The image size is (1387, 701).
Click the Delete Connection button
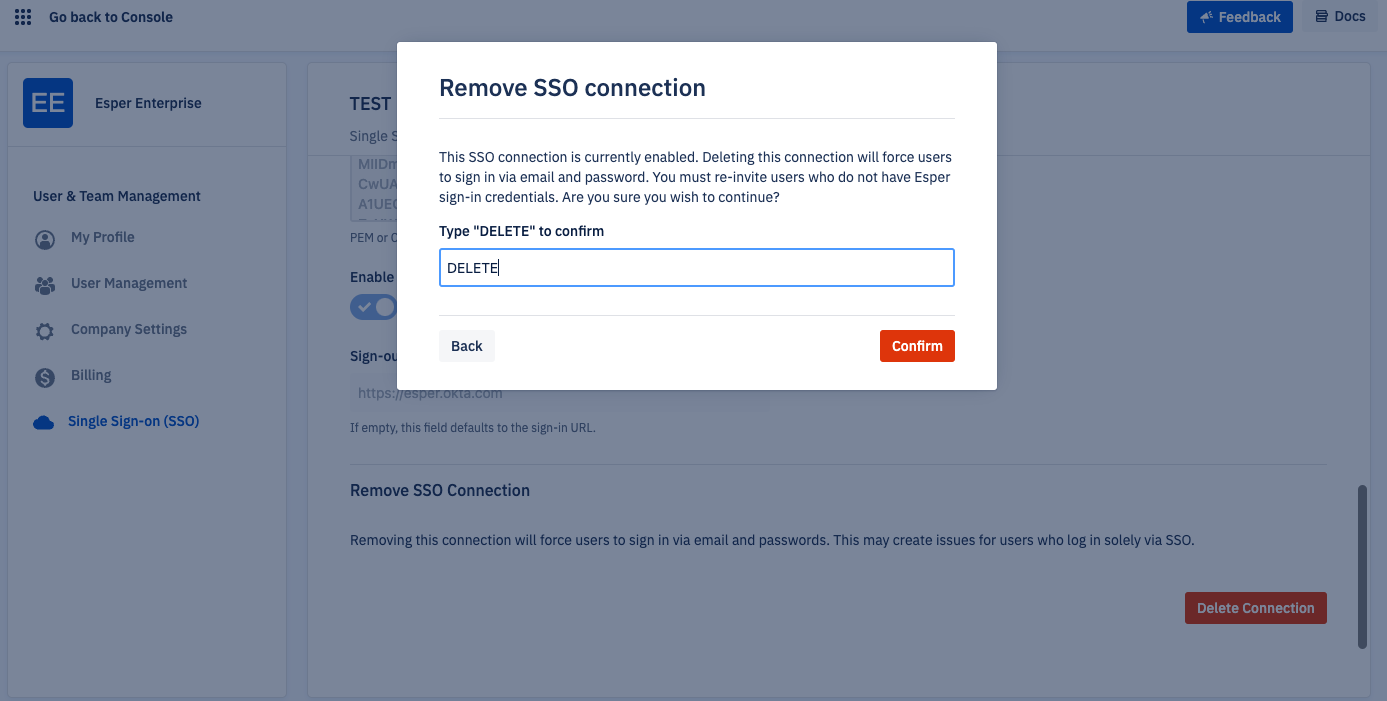coord(1255,608)
